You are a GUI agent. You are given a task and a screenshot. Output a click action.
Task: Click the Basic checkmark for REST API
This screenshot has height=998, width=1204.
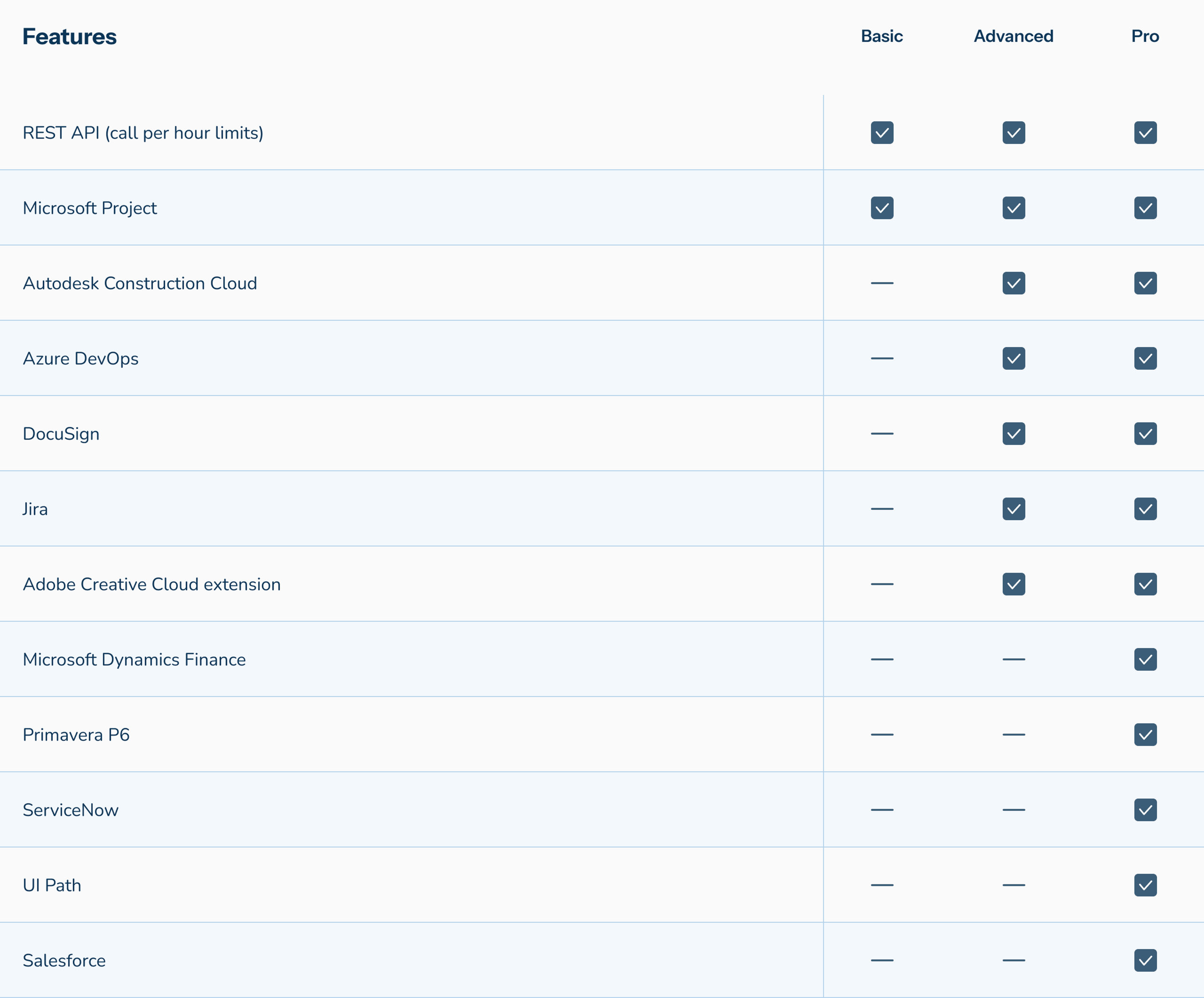pos(882,133)
